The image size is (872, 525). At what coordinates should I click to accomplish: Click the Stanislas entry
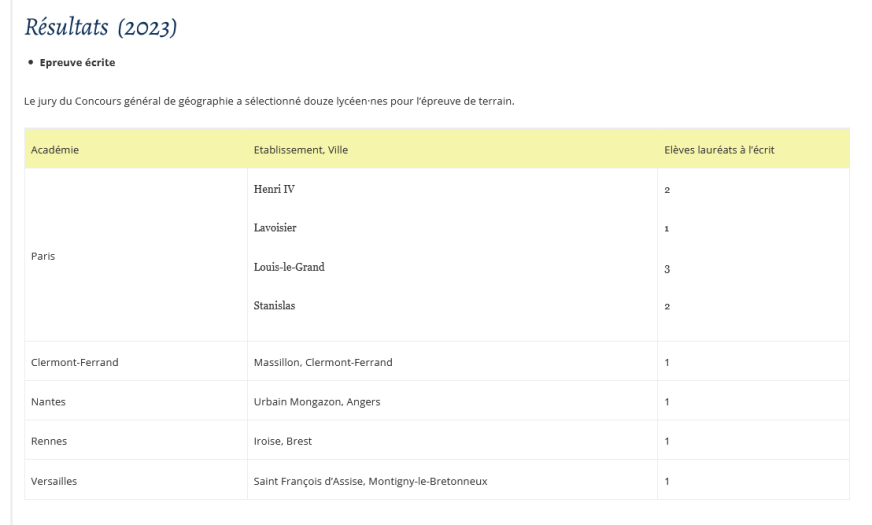[x=274, y=305]
